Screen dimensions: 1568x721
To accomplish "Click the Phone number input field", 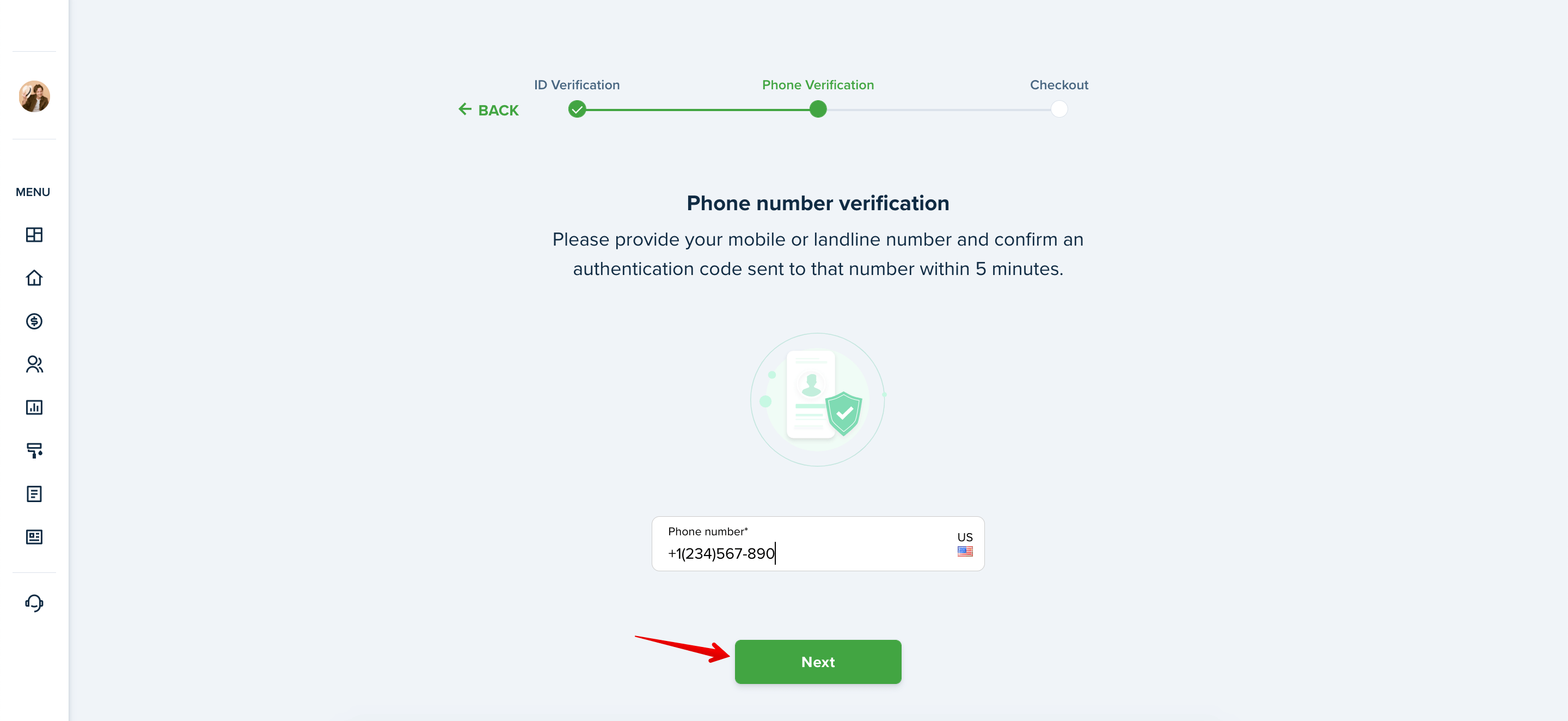I will (817, 544).
